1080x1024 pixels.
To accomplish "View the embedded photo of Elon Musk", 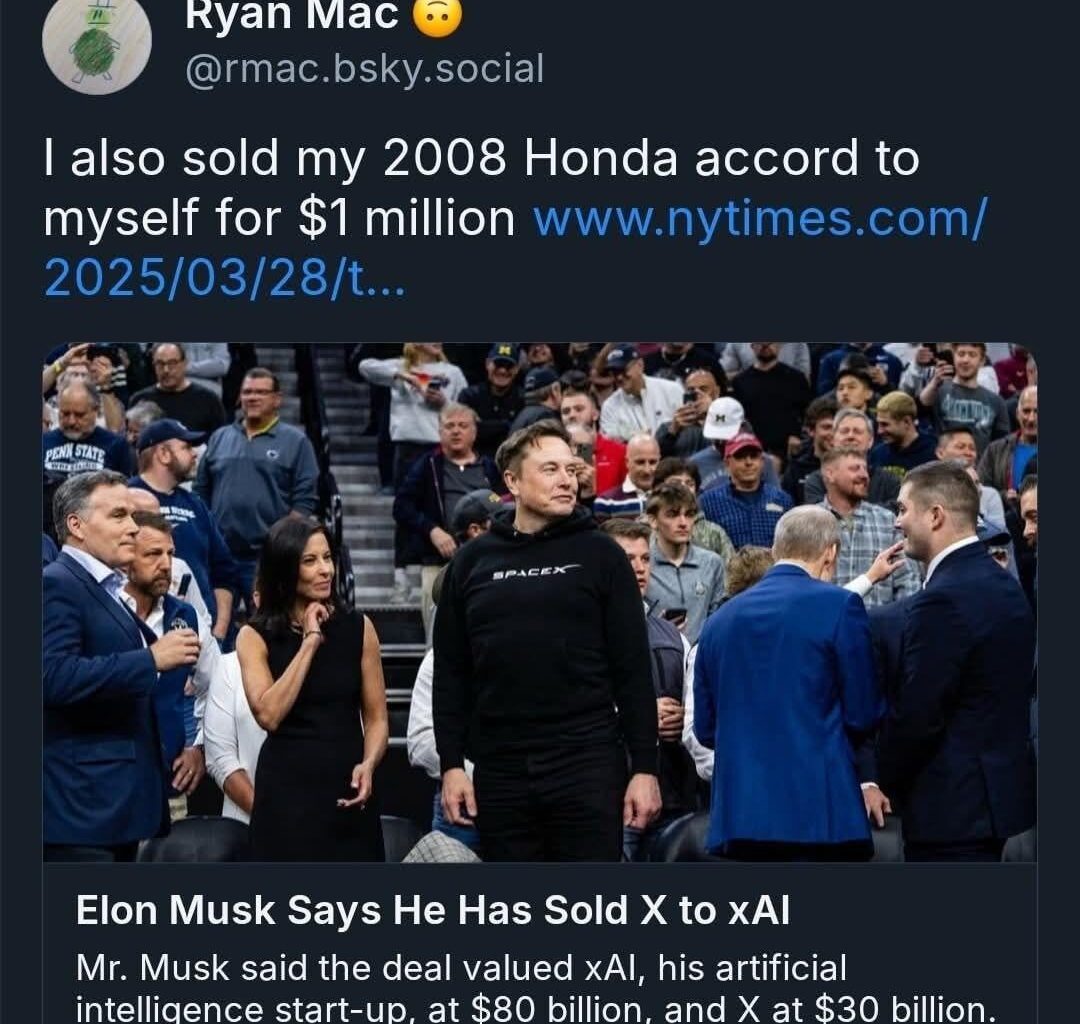I will 540,600.
